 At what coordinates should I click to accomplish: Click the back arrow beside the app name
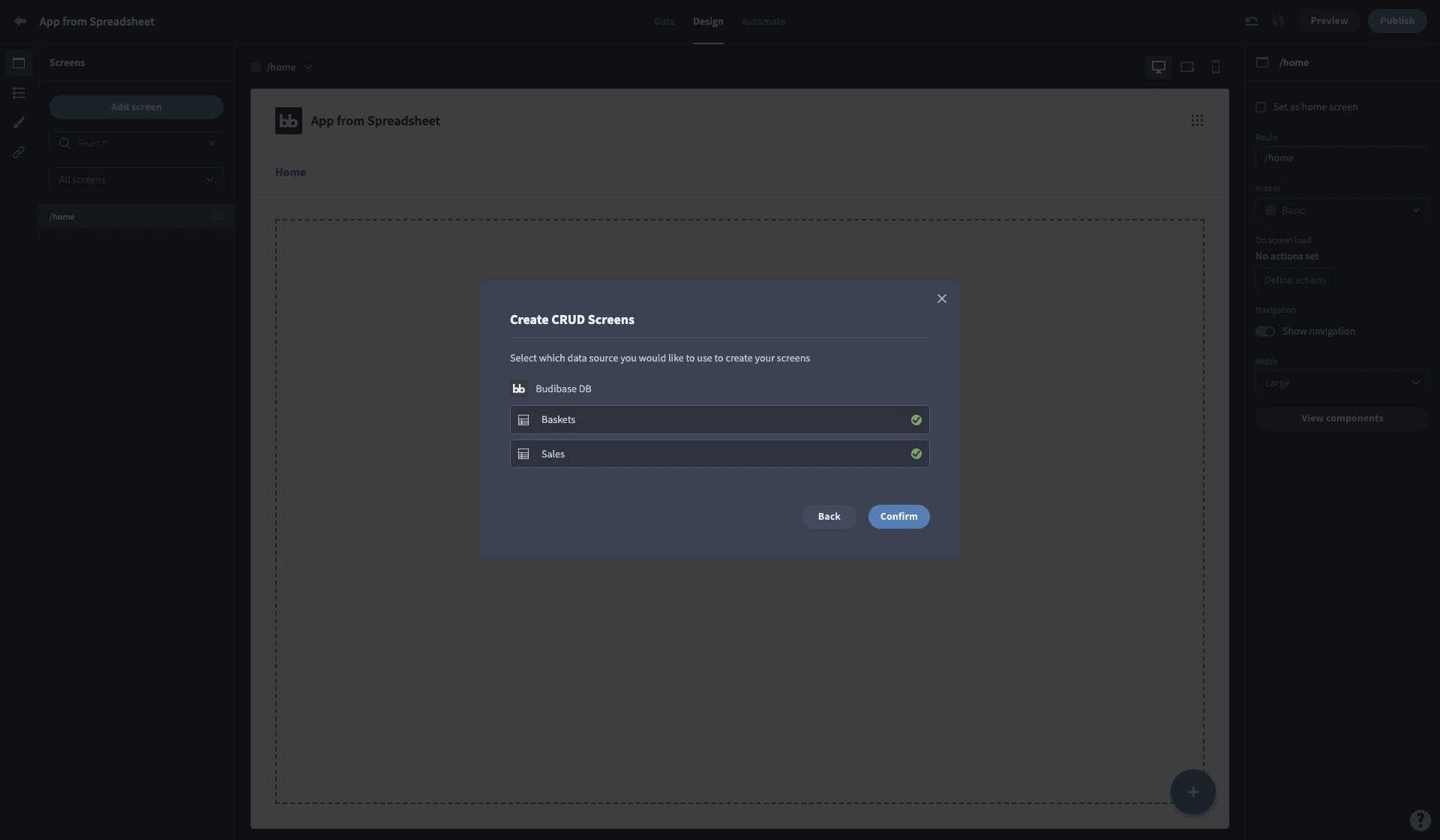(20, 21)
